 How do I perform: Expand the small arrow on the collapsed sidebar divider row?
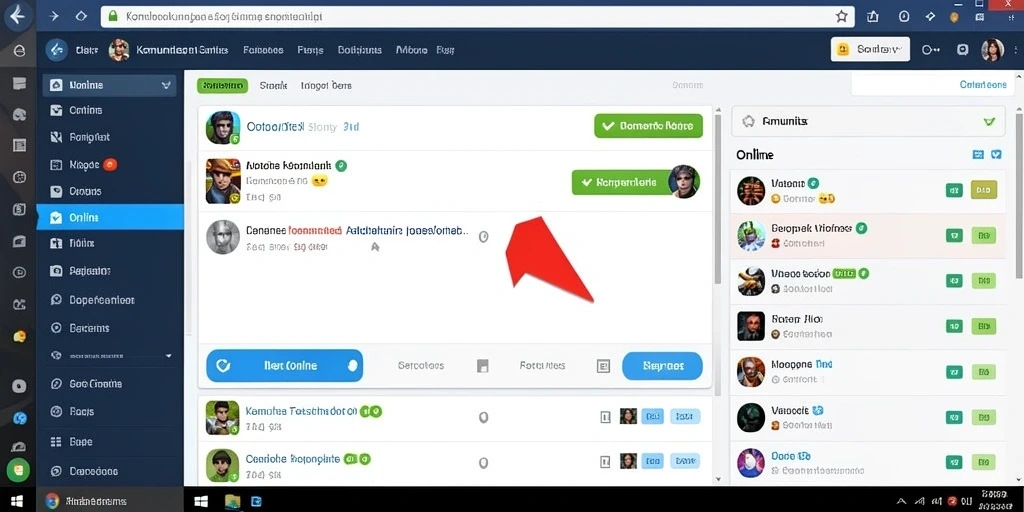click(168, 356)
